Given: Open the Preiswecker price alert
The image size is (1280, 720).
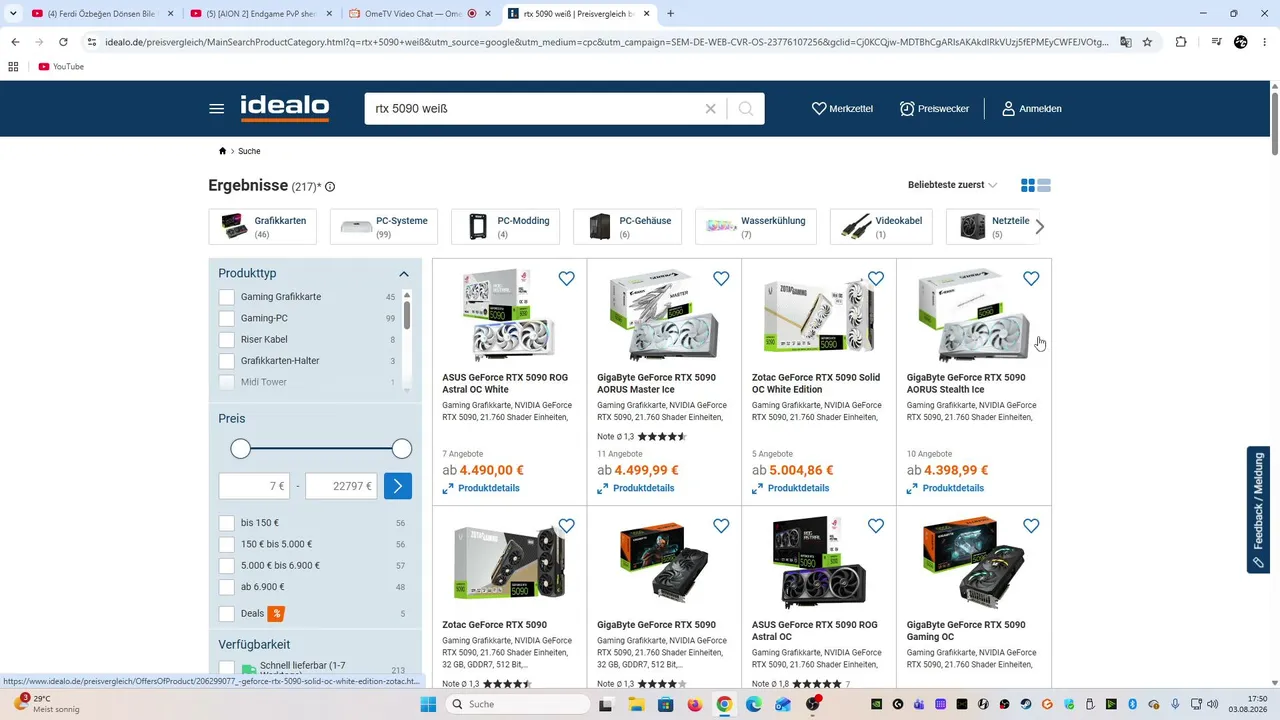Looking at the screenshot, I should [934, 108].
